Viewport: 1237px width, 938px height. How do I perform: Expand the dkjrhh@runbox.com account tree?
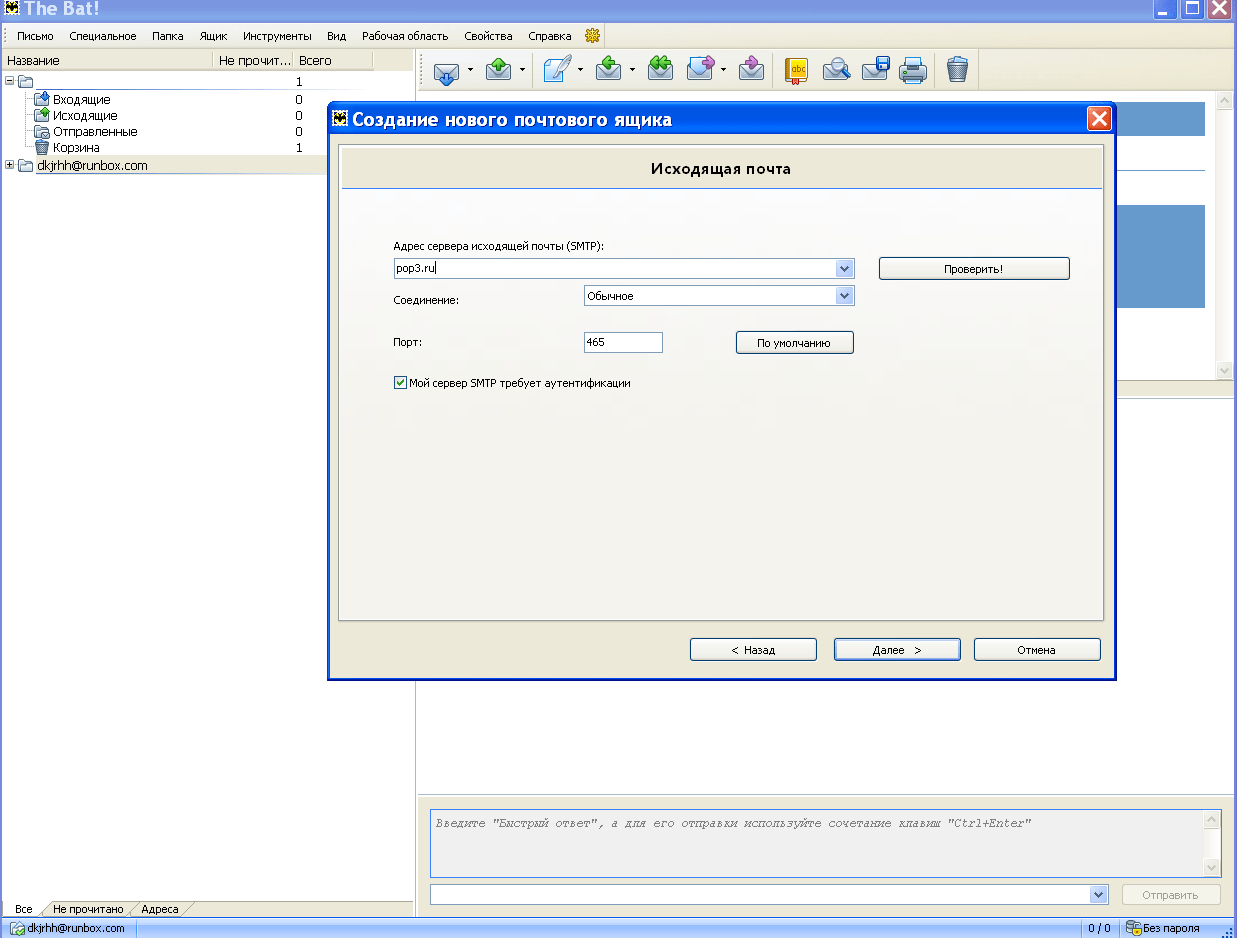click(10, 165)
